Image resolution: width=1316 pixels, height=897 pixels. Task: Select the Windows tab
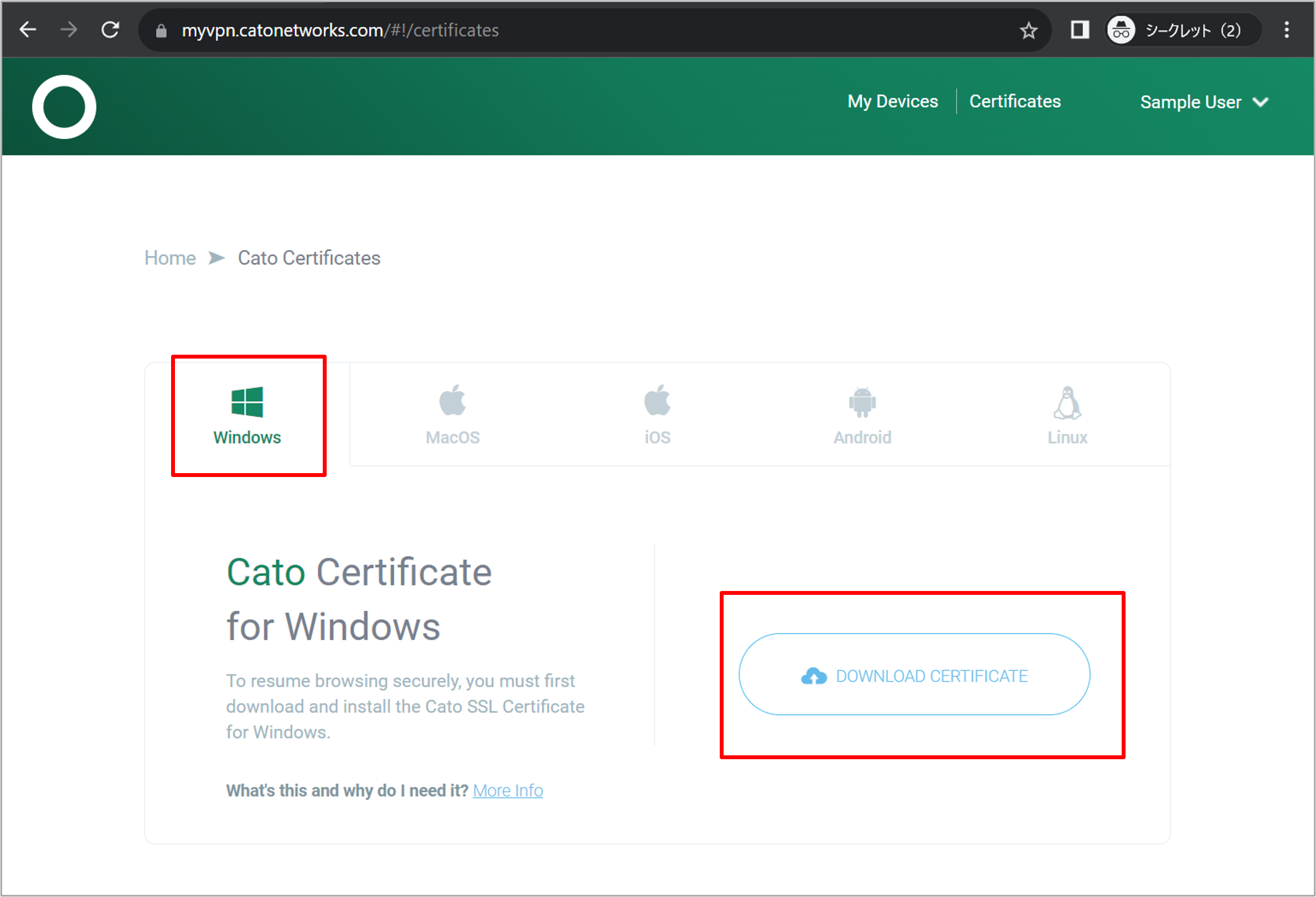[x=247, y=416]
